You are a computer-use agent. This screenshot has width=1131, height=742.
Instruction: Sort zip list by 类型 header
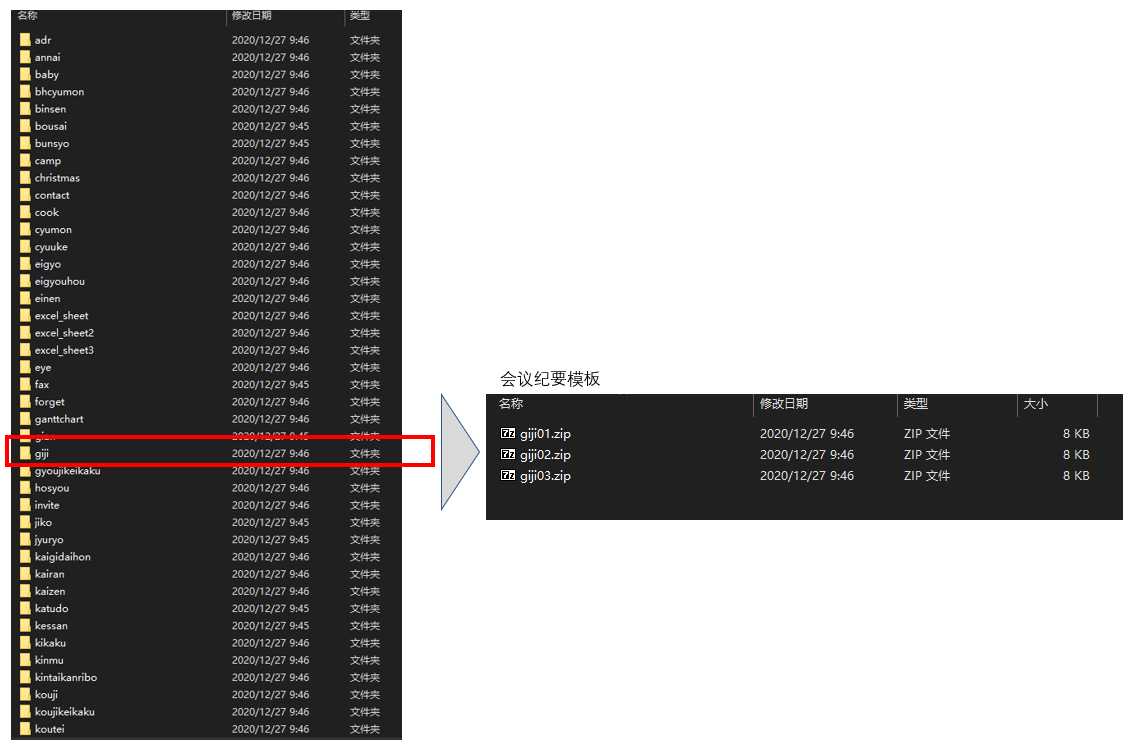coord(915,404)
